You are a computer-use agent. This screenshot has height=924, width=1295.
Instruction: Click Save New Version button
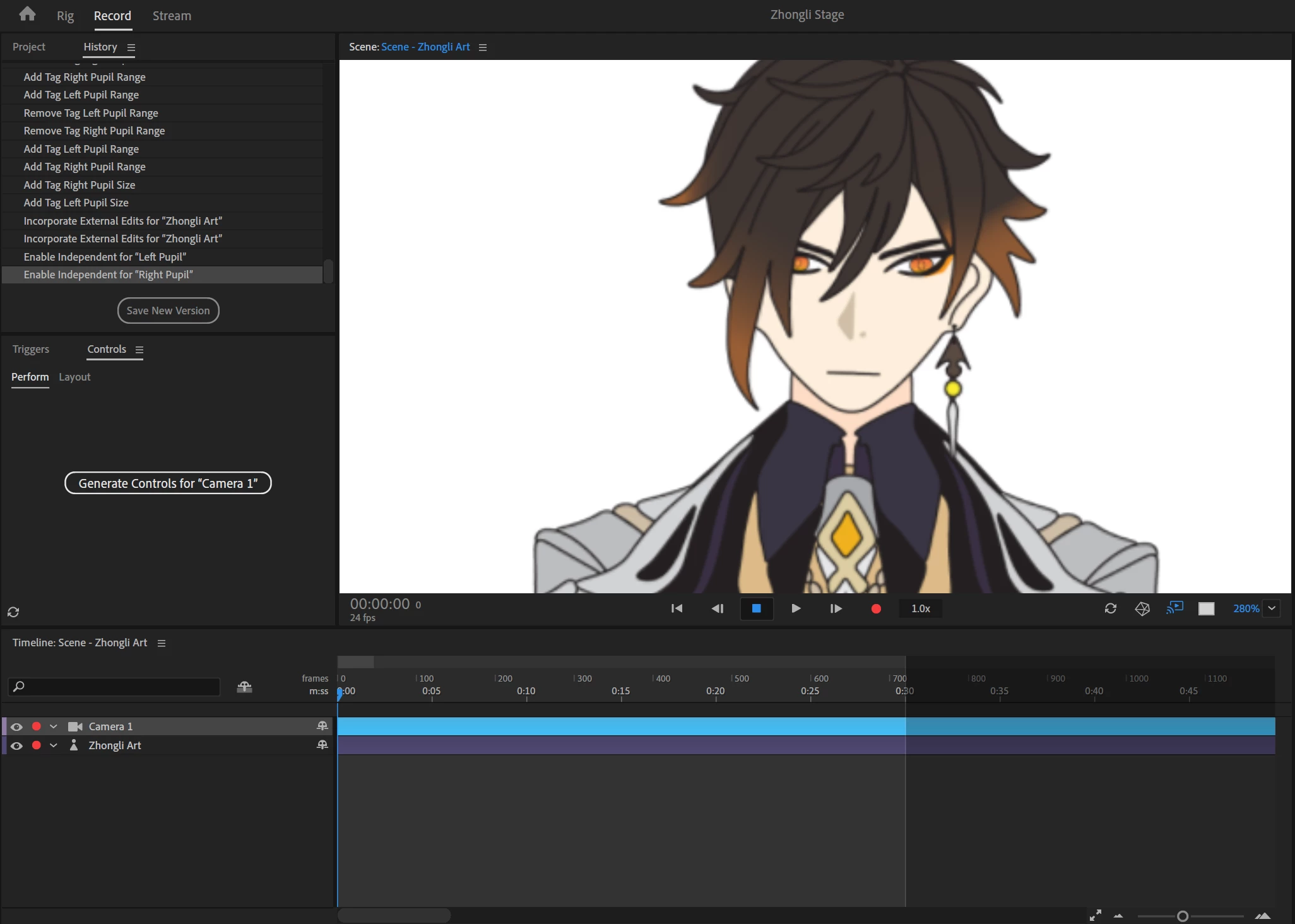(168, 311)
